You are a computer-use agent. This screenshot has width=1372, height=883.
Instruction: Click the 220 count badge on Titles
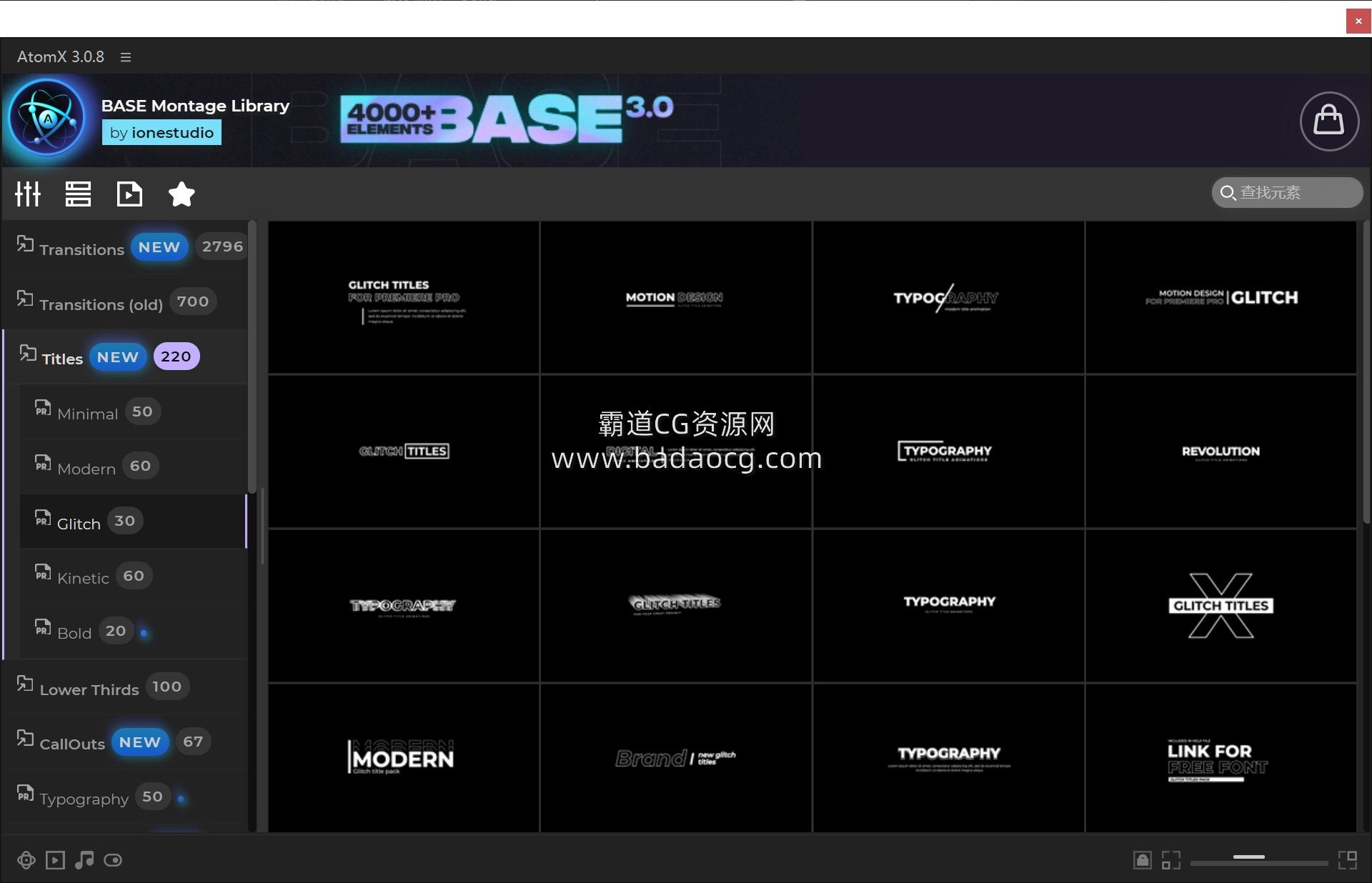click(x=176, y=356)
